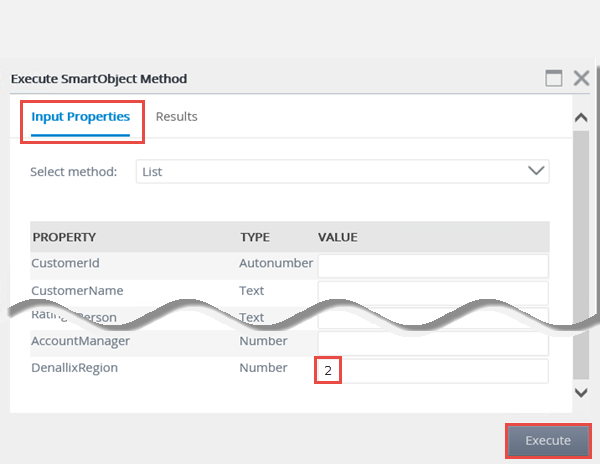Click the scroll up arrow

point(580,118)
